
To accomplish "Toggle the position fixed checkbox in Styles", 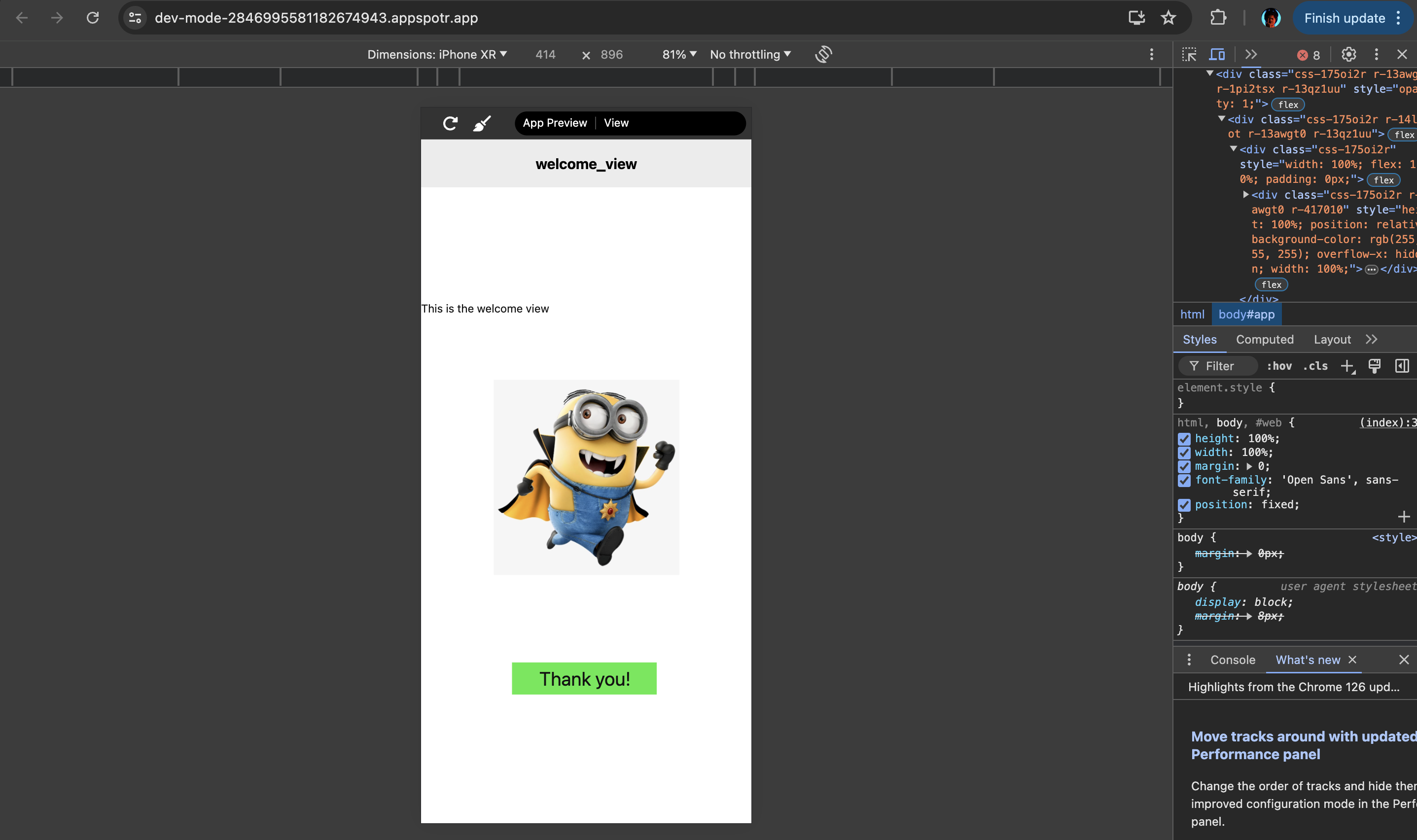I will 1183,504.
